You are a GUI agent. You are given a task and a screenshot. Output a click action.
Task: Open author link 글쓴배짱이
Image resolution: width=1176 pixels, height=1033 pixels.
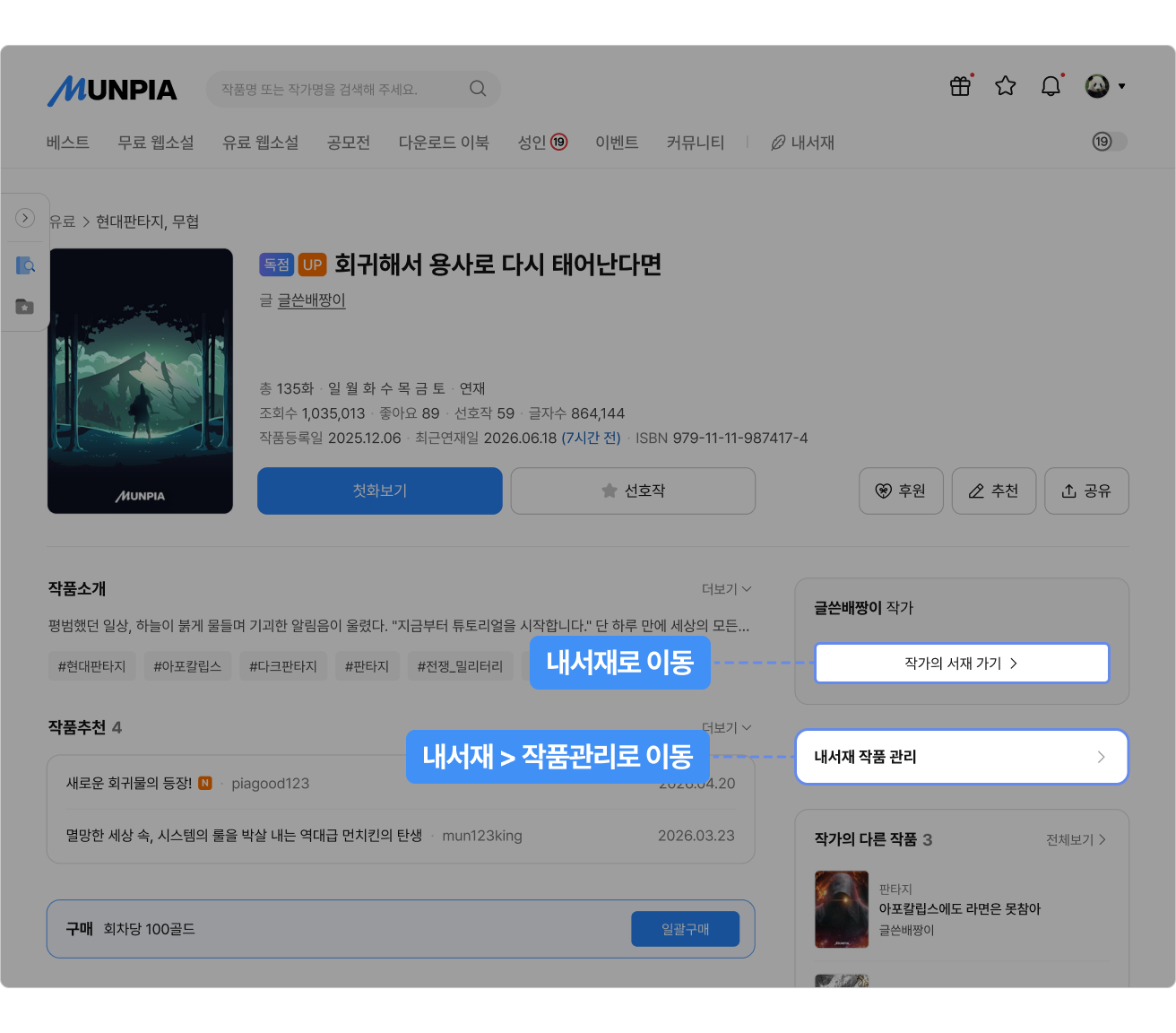coord(311,300)
